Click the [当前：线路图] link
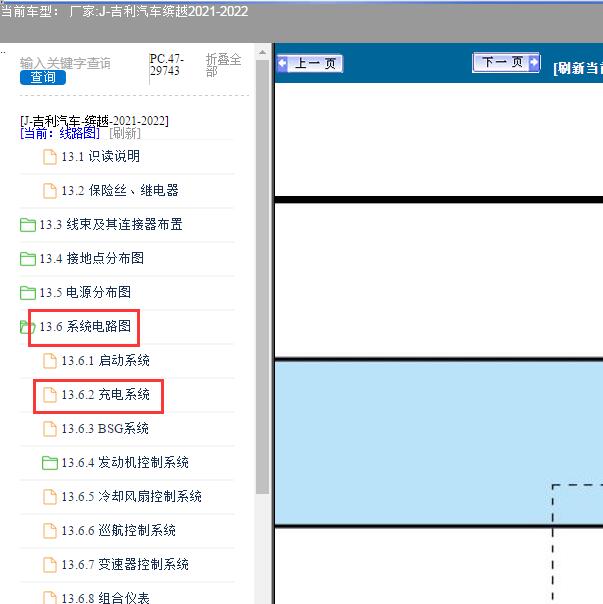Image resolution: width=603 pixels, height=604 pixels. [x=60, y=133]
